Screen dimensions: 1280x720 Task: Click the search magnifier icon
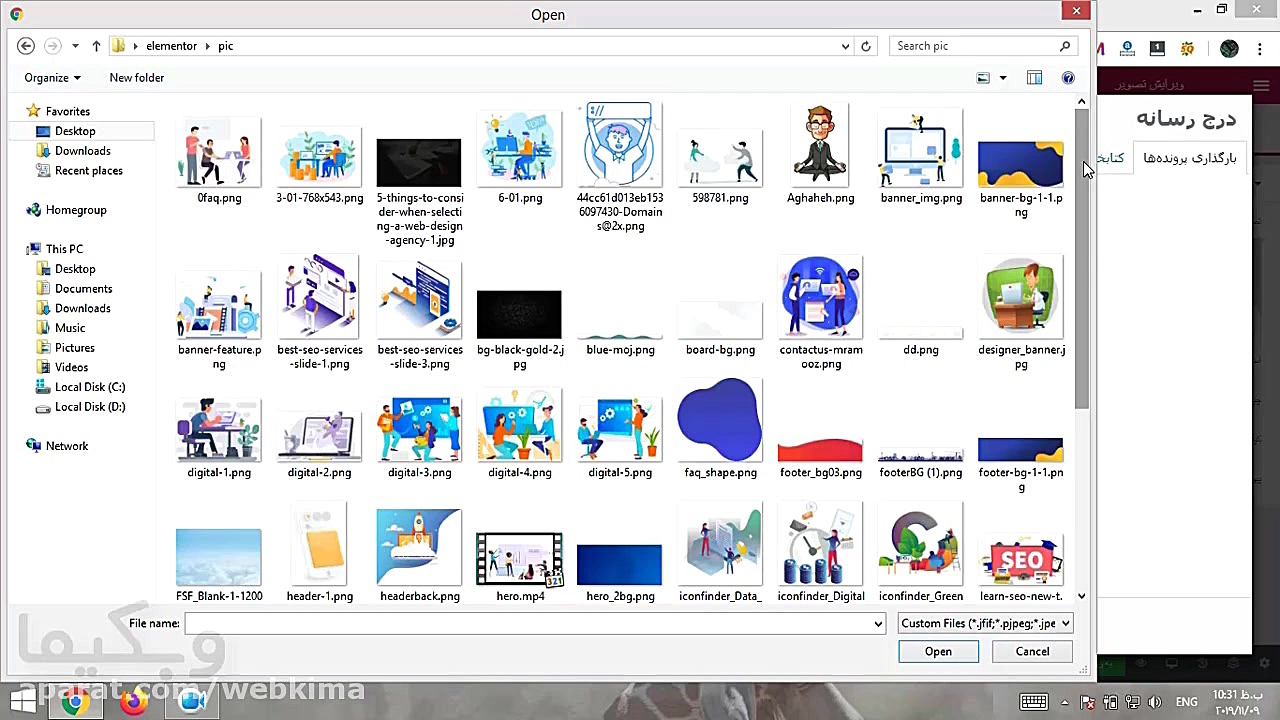click(x=1065, y=46)
